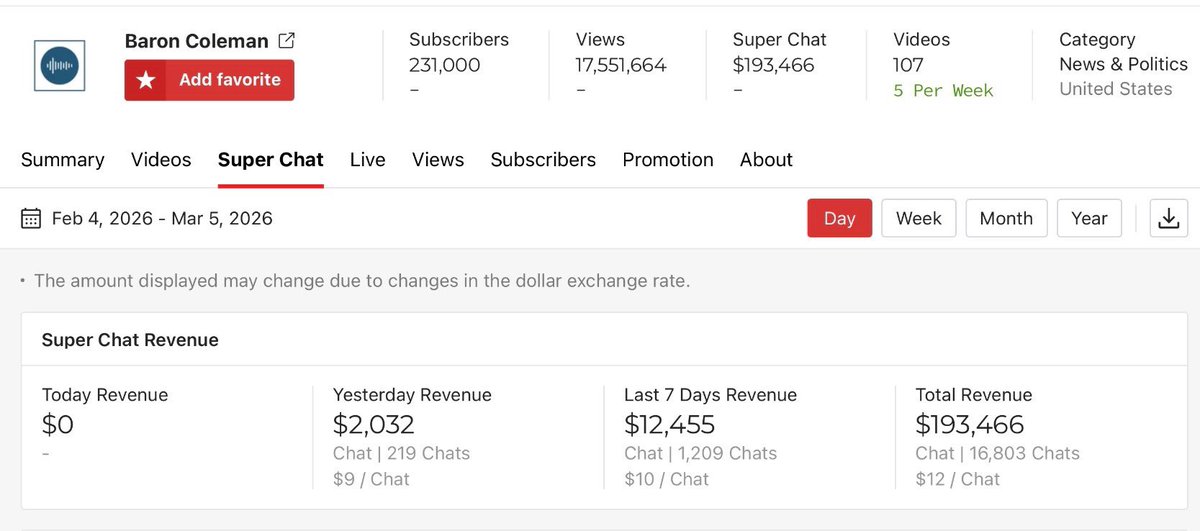Image resolution: width=1200 pixels, height=531 pixels.
Task: Click the star icon on Add favorite
Action: click(147, 80)
